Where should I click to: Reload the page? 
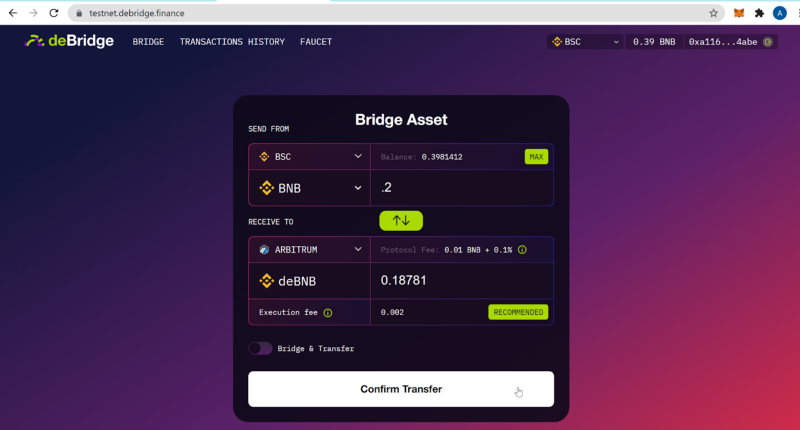(x=54, y=13)
